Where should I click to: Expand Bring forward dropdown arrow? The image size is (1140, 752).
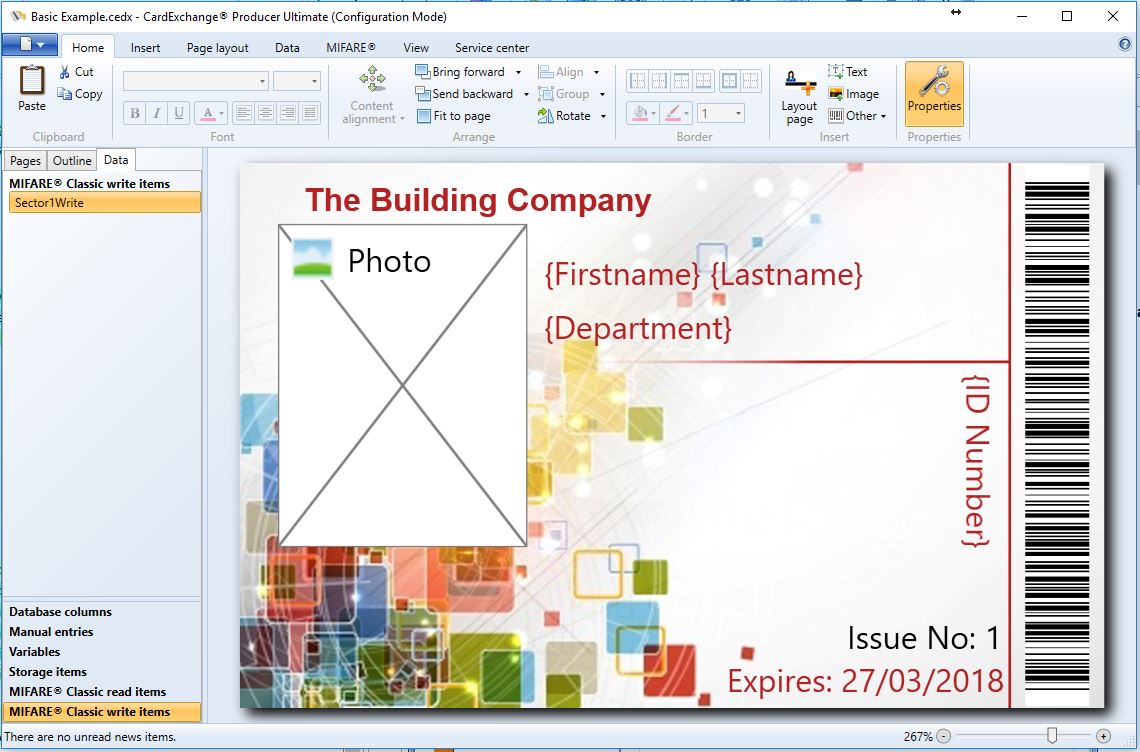[518, 72]
